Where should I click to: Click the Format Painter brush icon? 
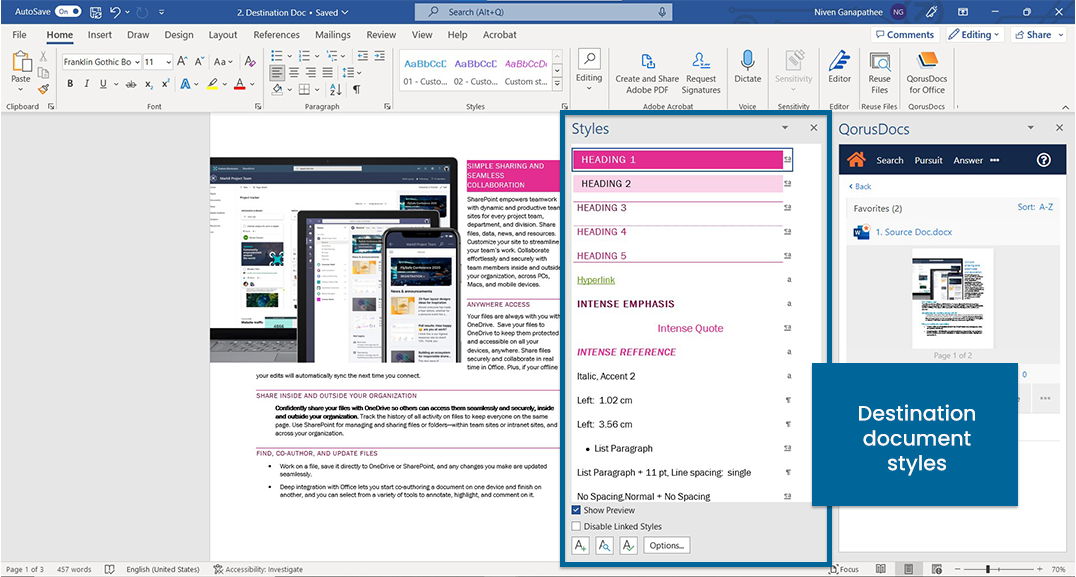point(43,88)
